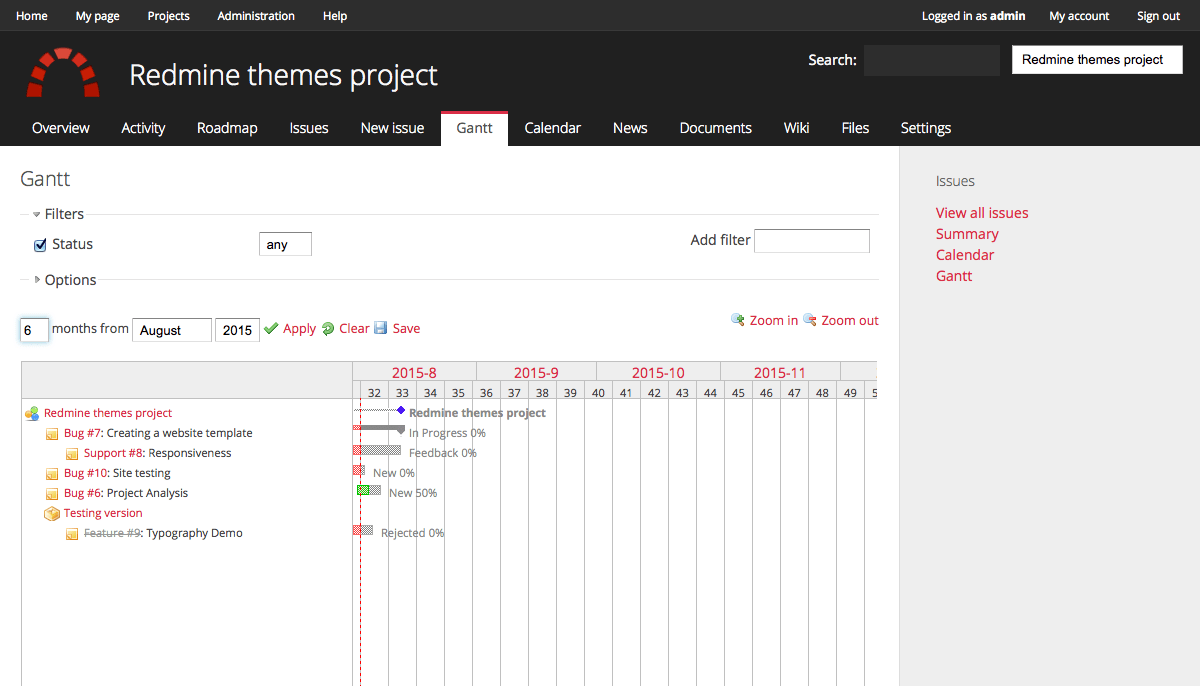Open the Overview tab
This screenshot has height=686, width=1200.
click(61, 128)
